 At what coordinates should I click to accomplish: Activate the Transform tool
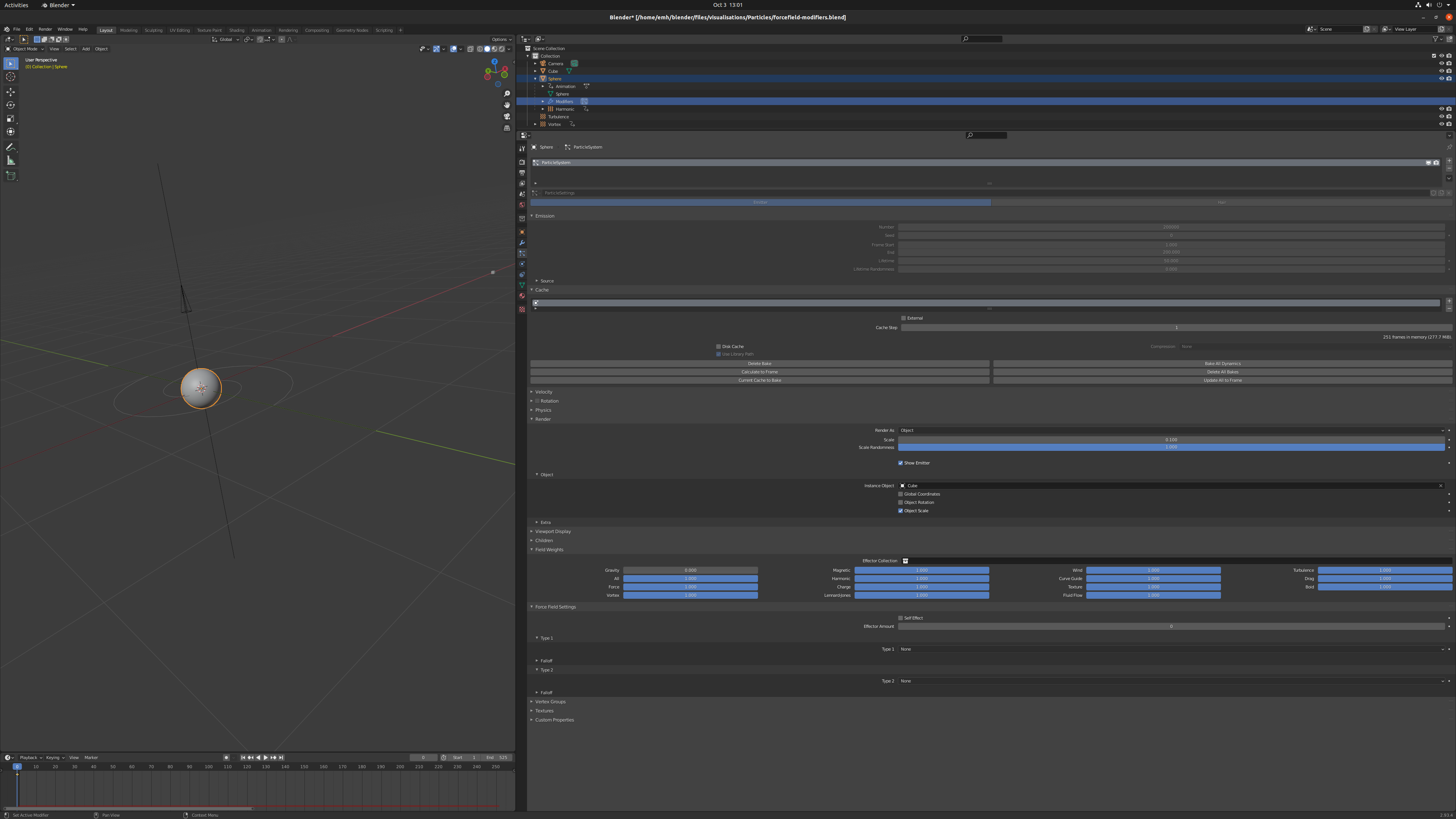(11, 132)
